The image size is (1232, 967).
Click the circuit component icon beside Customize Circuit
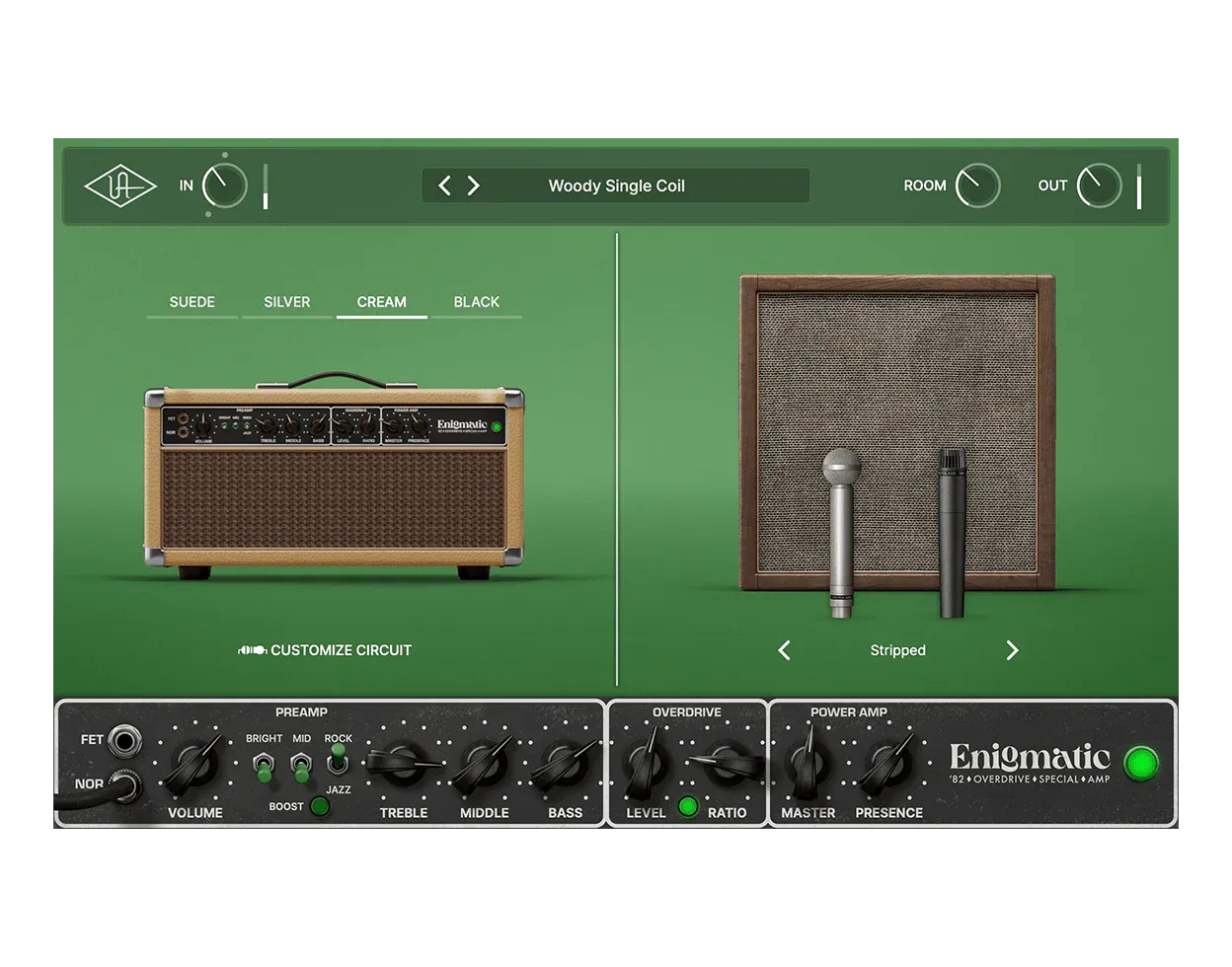click(252, 650)
